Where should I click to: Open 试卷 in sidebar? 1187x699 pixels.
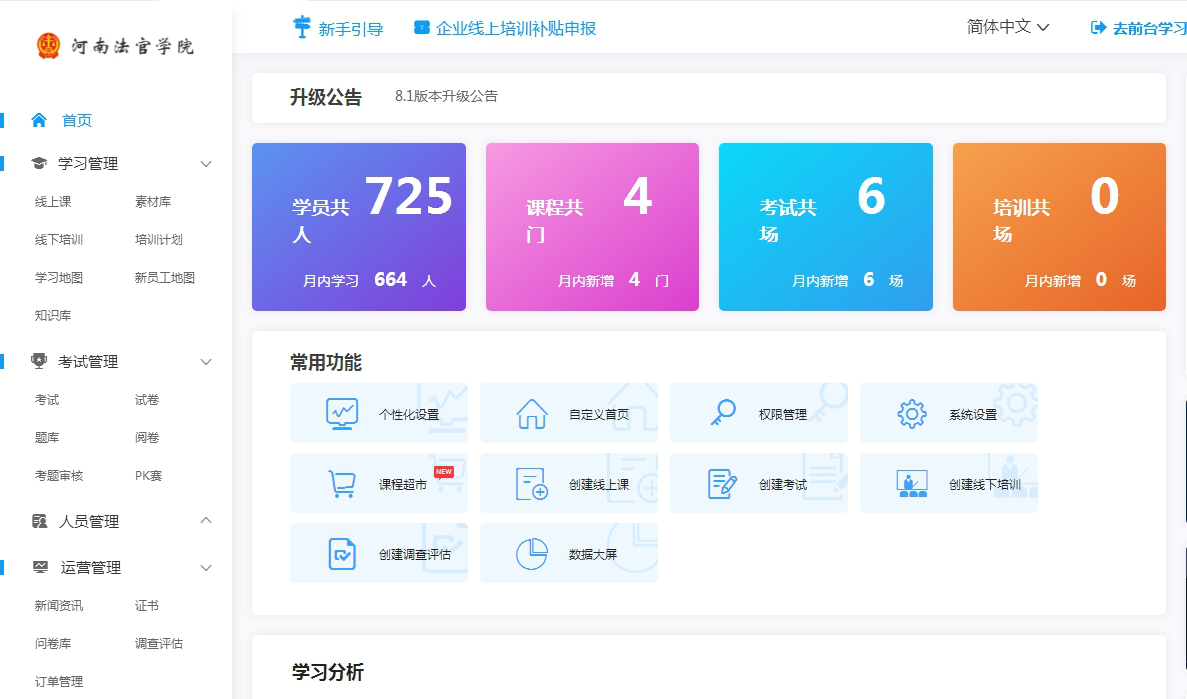click(x=147, y=399)
